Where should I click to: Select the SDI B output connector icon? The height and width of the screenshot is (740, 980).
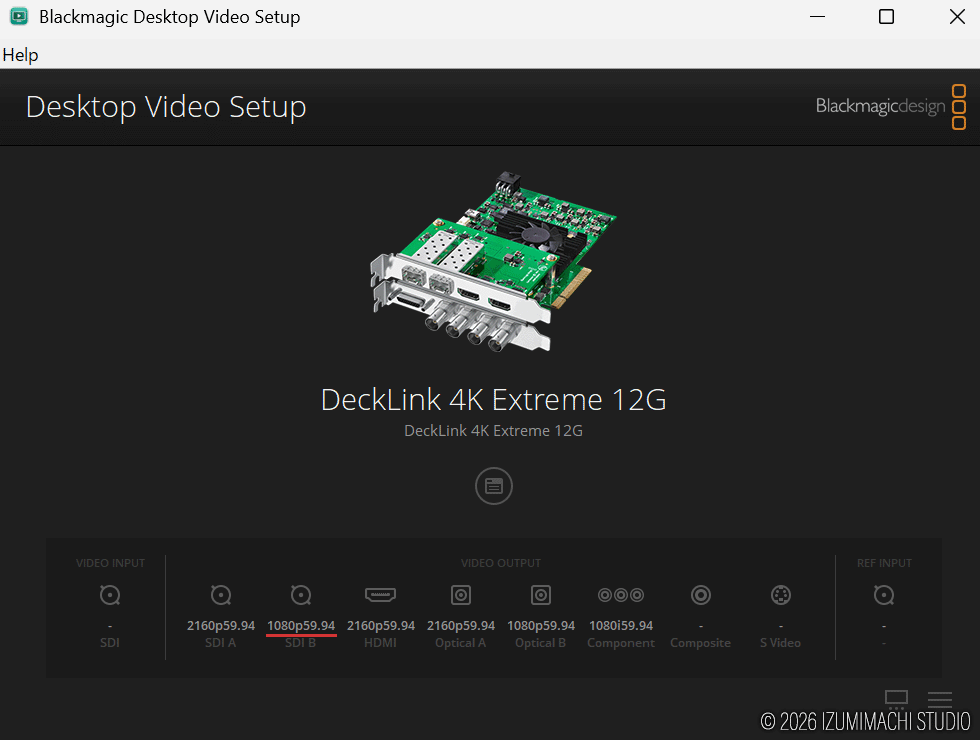(301, 596)
